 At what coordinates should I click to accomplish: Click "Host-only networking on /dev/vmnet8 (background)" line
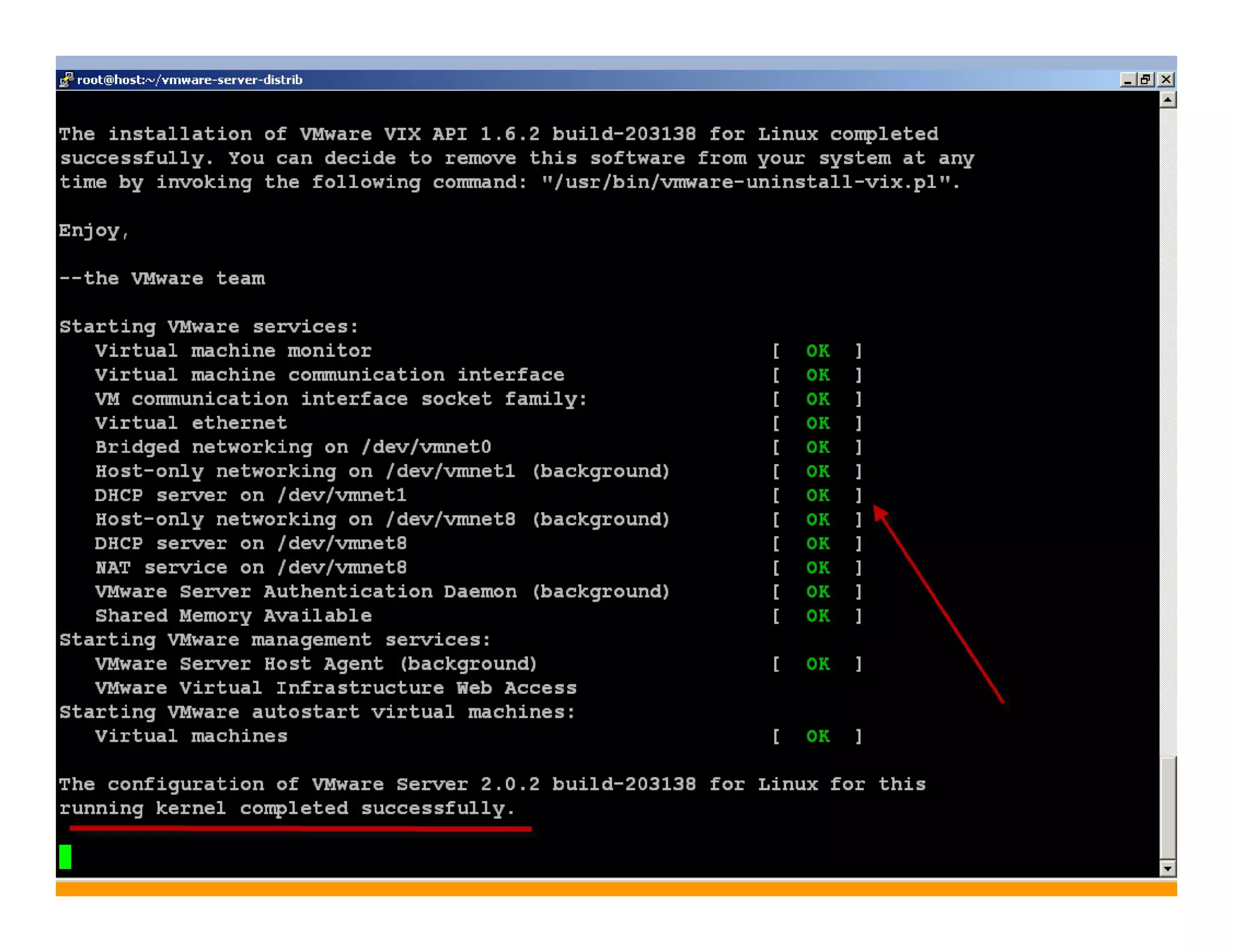pyautogui.click(x=382, y=519)
